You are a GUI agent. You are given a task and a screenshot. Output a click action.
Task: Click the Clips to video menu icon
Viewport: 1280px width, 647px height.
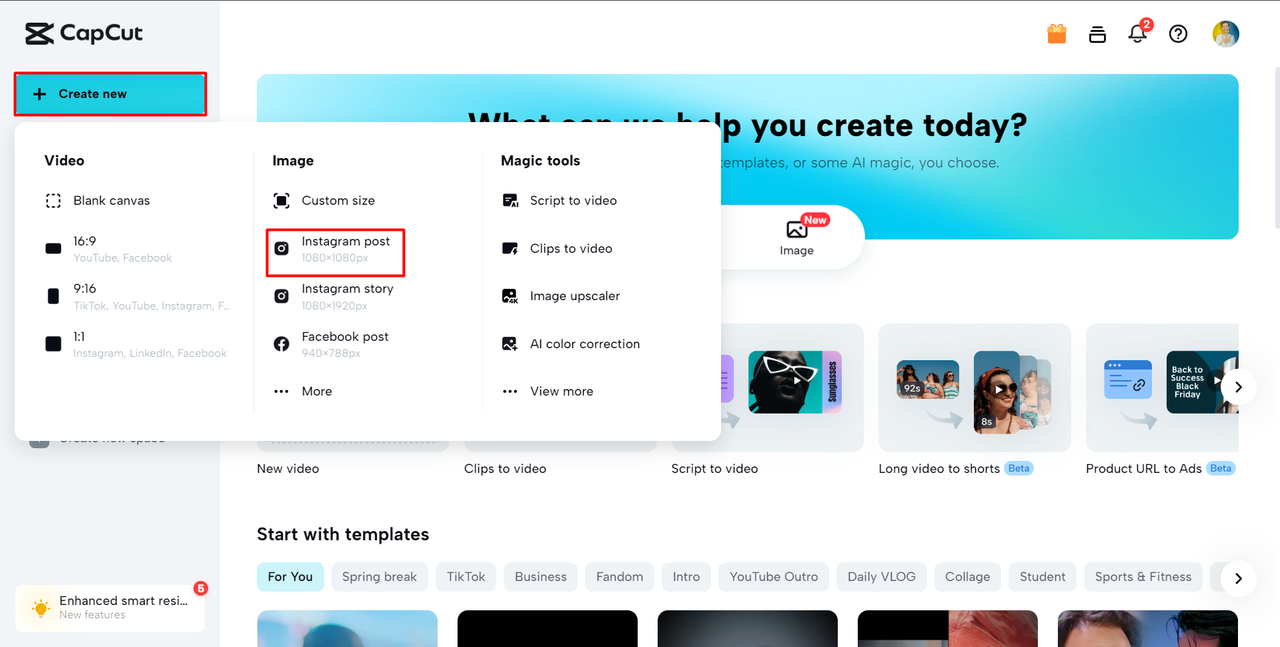[510, 248]
